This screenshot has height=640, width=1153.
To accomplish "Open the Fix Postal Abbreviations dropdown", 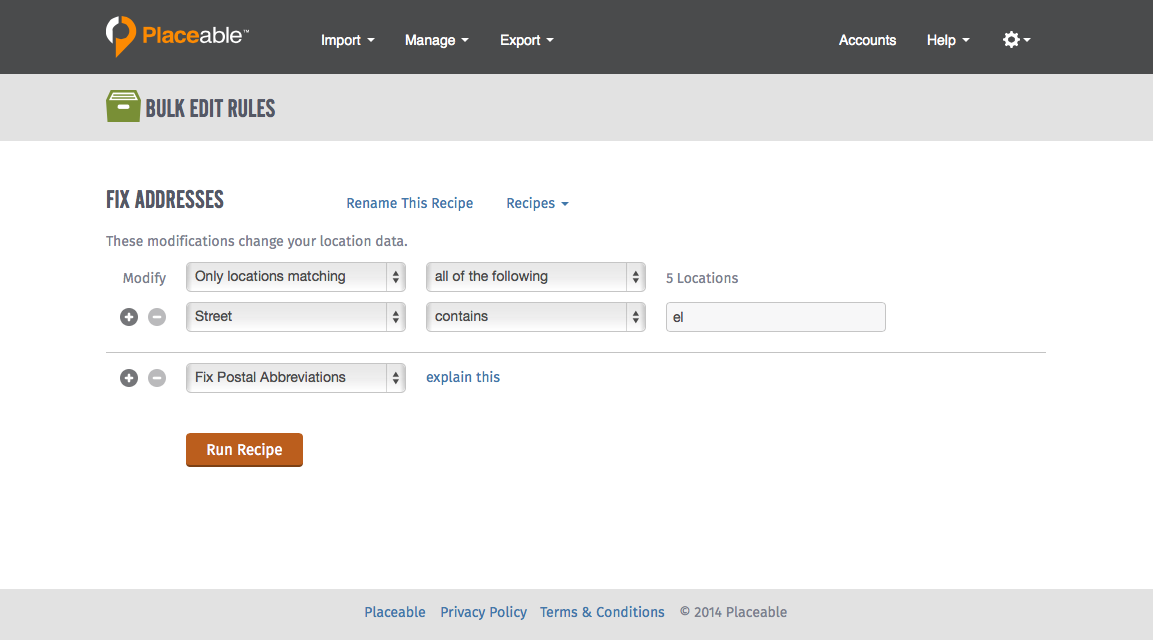I will (295, 378).
